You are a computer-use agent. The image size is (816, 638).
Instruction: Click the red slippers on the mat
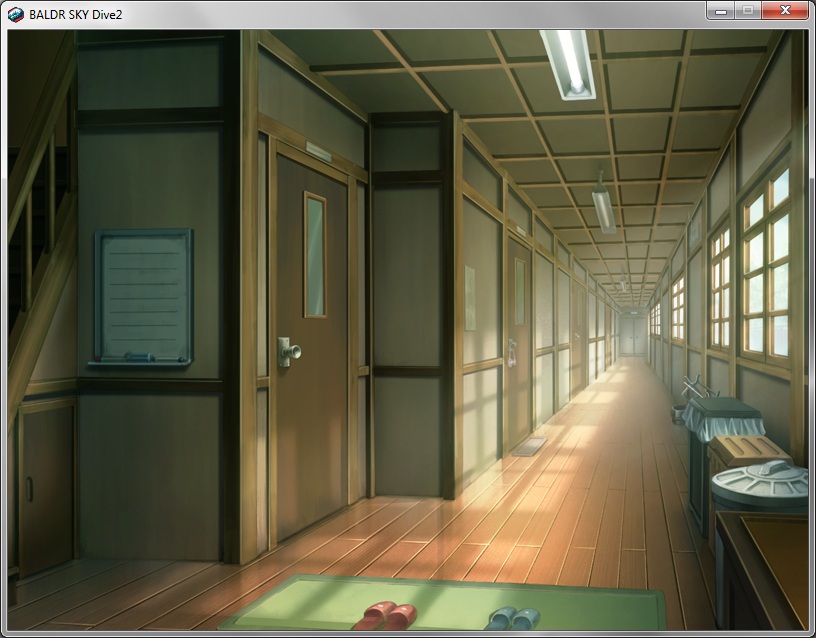click(386, 616)
